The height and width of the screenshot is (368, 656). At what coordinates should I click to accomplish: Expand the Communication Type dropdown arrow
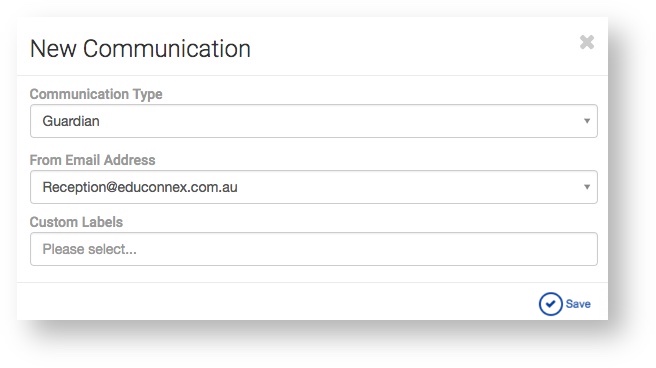click(587, 121)
